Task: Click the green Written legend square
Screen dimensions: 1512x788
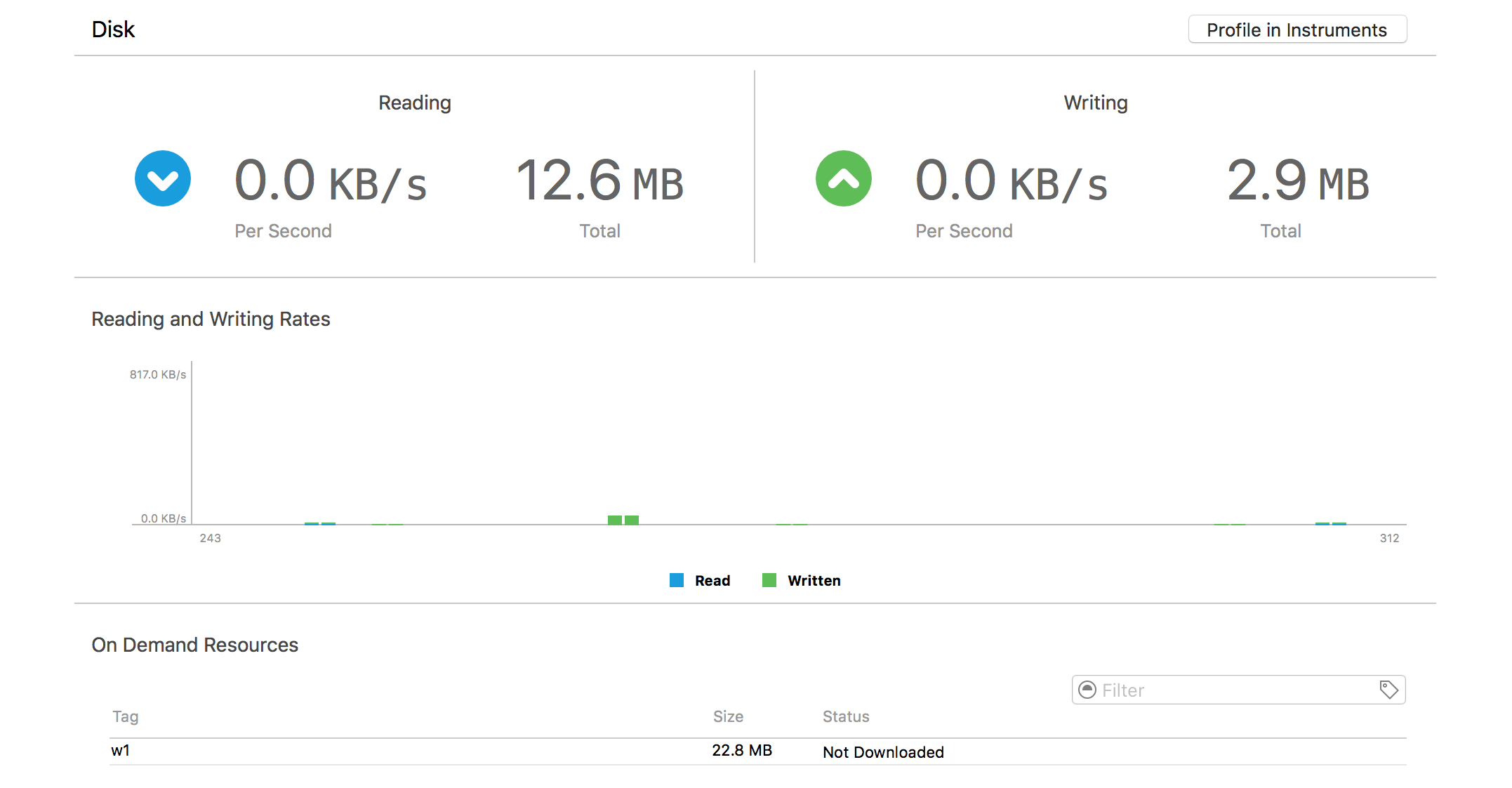Action: 769,580
